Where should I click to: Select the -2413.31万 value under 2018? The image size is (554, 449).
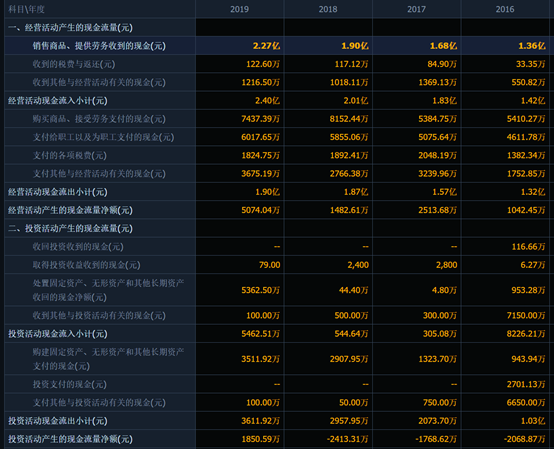pyautogui.click(x=347, y=439)
